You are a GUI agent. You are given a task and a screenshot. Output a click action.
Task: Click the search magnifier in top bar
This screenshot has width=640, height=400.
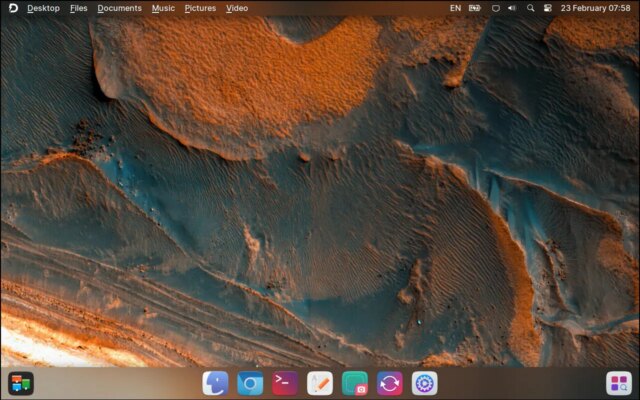point(529,8)
